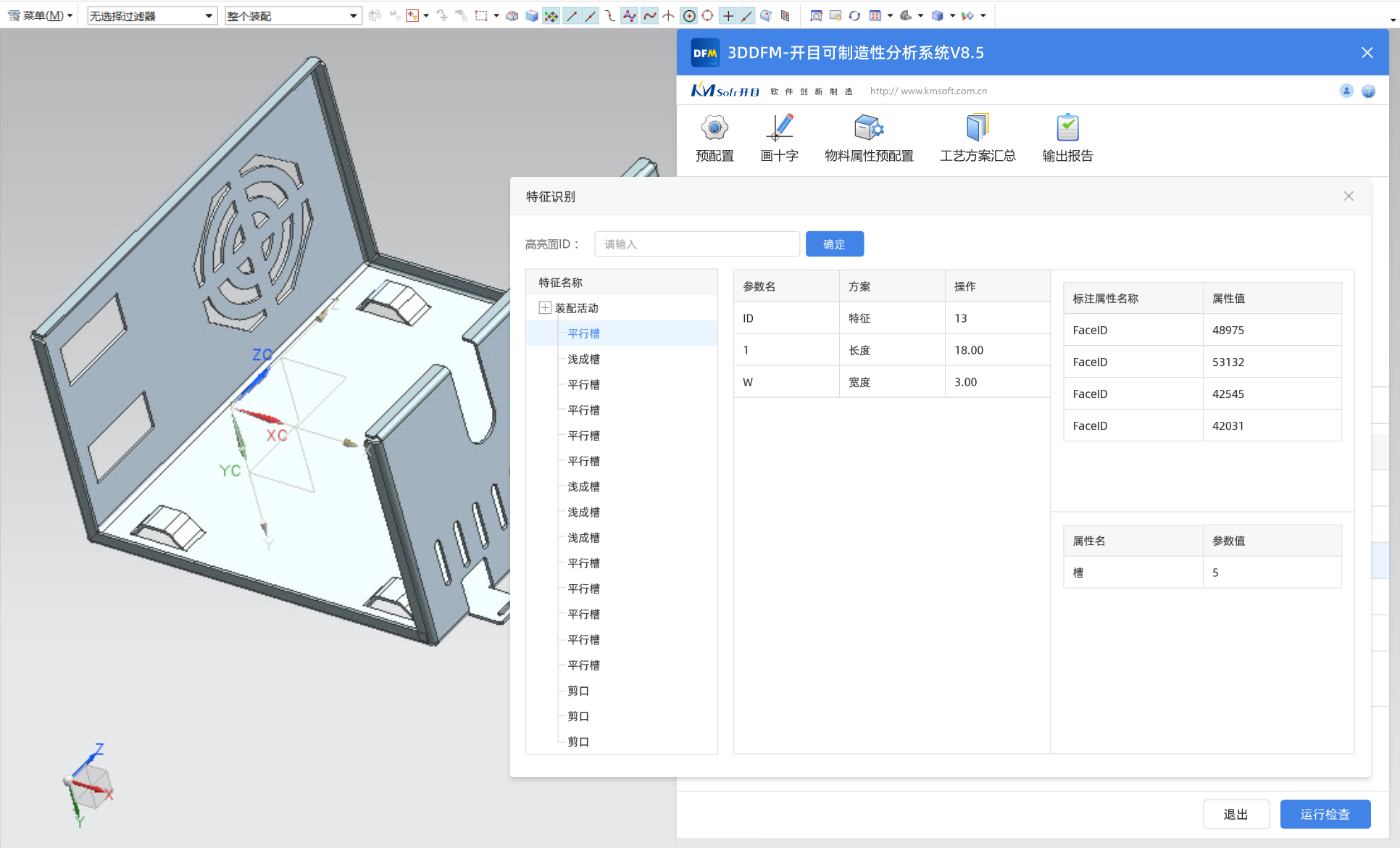Click the 高亮面ID input field

(x=696, y=244)
